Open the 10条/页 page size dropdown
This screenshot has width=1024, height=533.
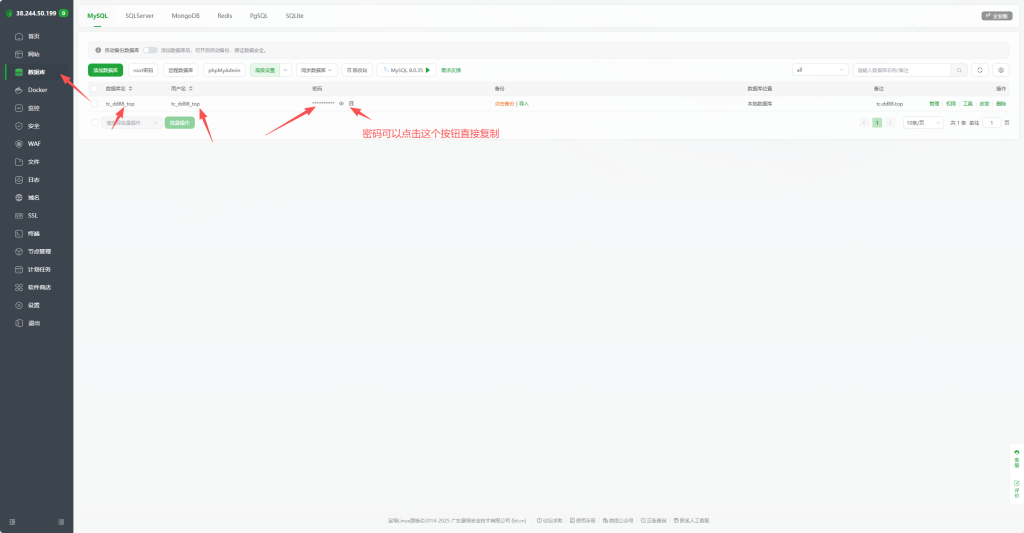(922, 122)
